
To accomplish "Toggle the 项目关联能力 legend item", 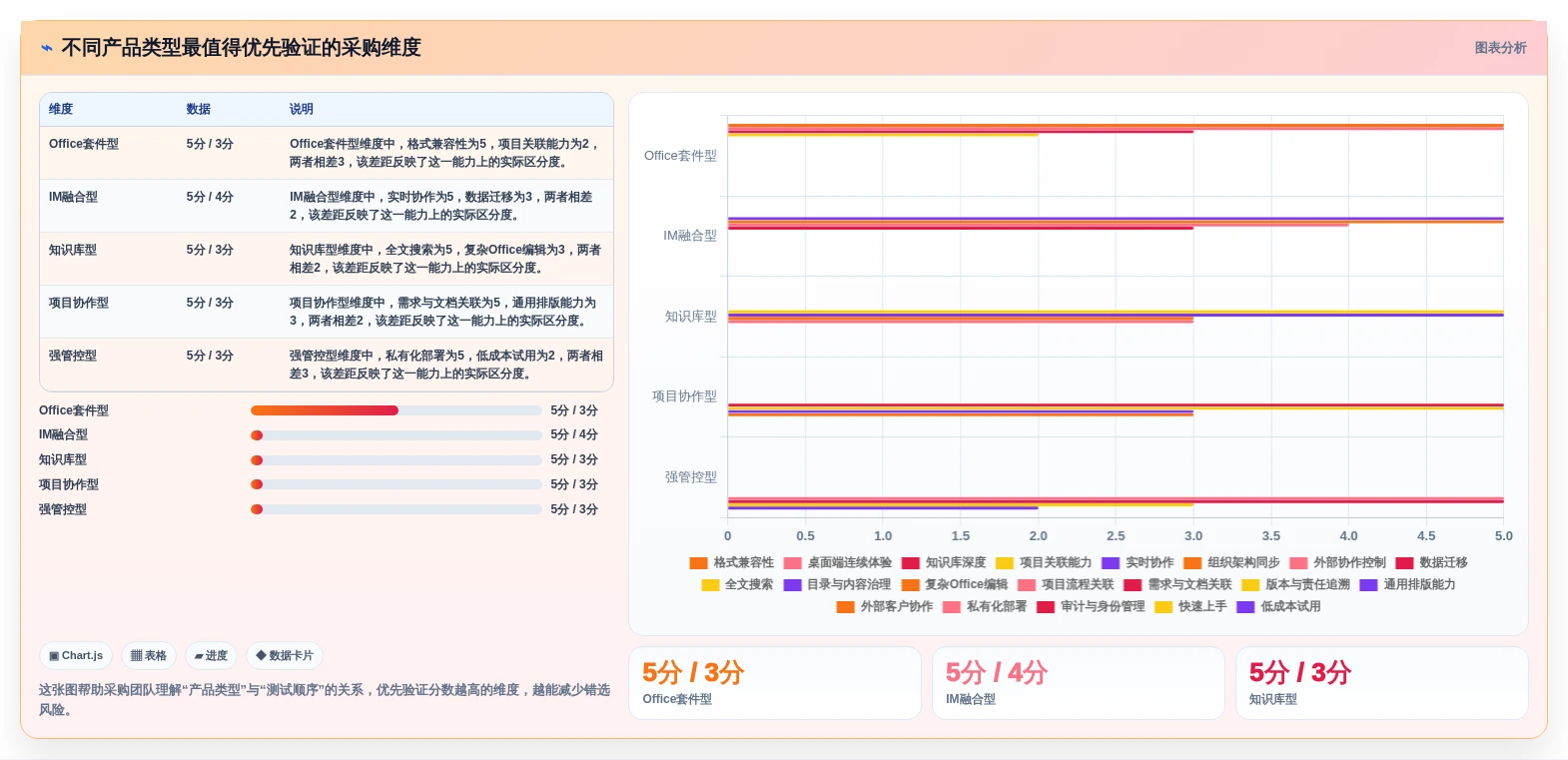I will 1044,563.
